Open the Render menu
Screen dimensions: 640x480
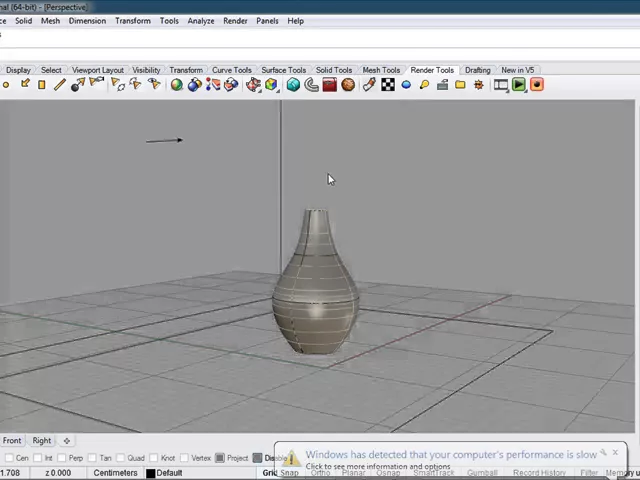(235, 21)
